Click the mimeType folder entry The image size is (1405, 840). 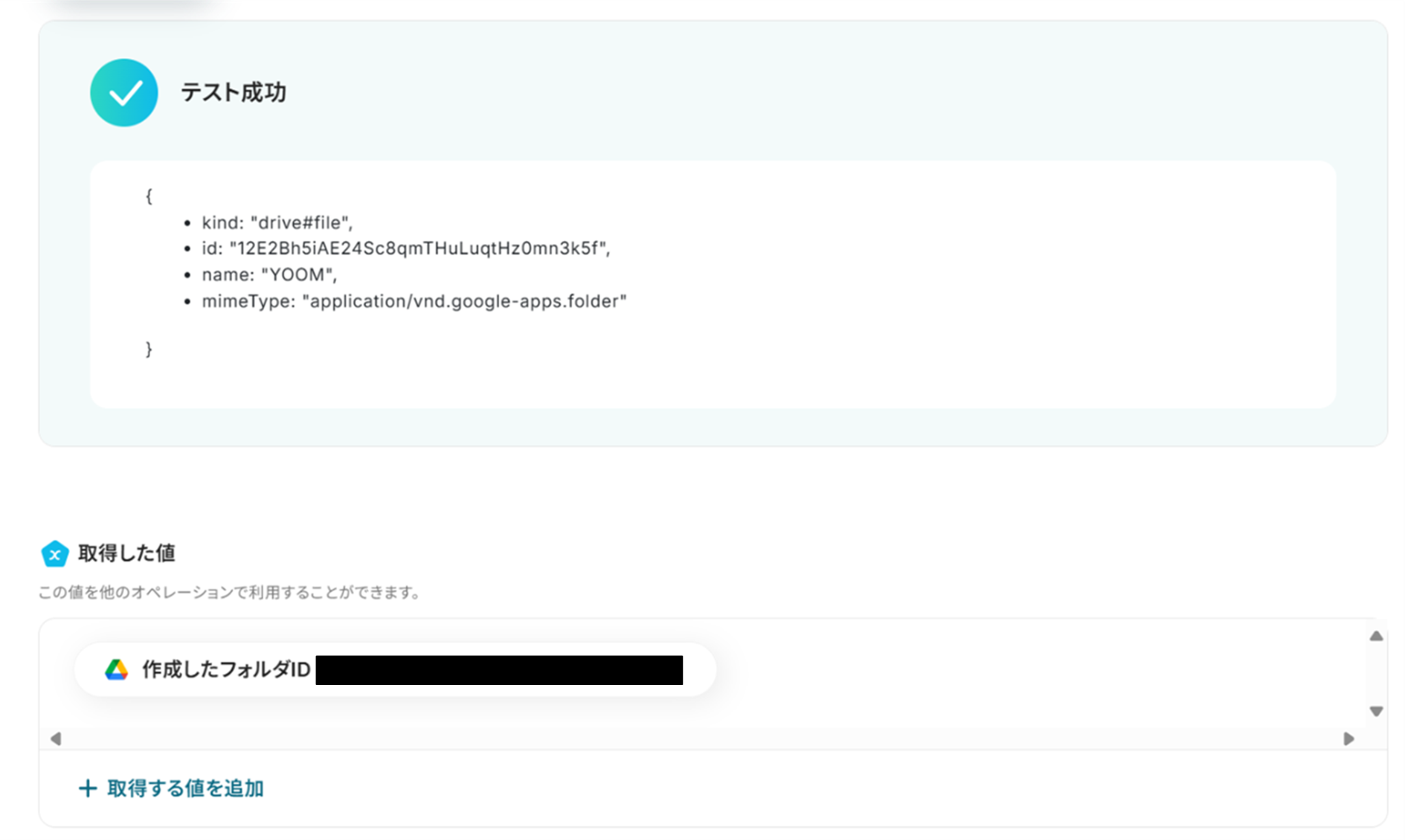pos(414,302)
